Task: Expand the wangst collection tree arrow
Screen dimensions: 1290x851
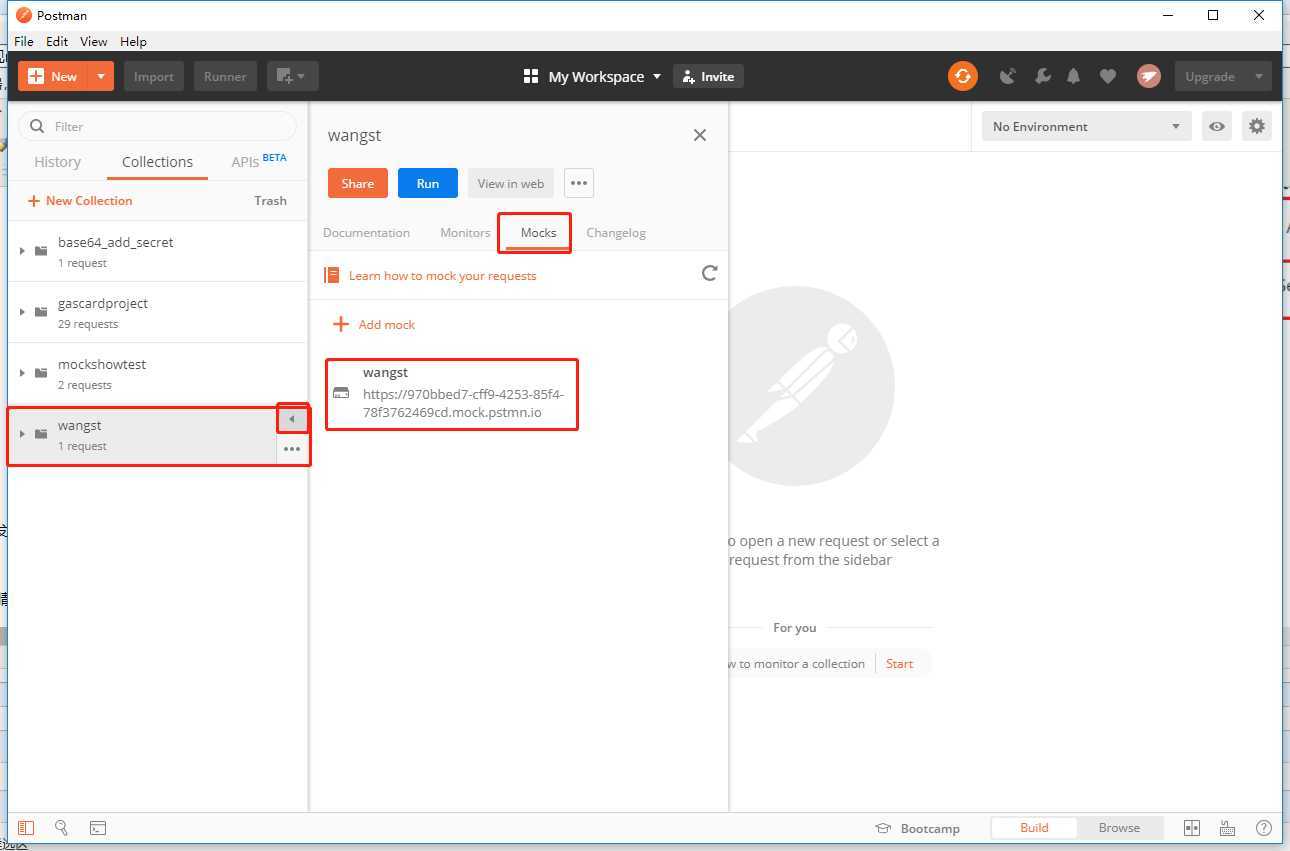Action: click(x=22, y=434)
